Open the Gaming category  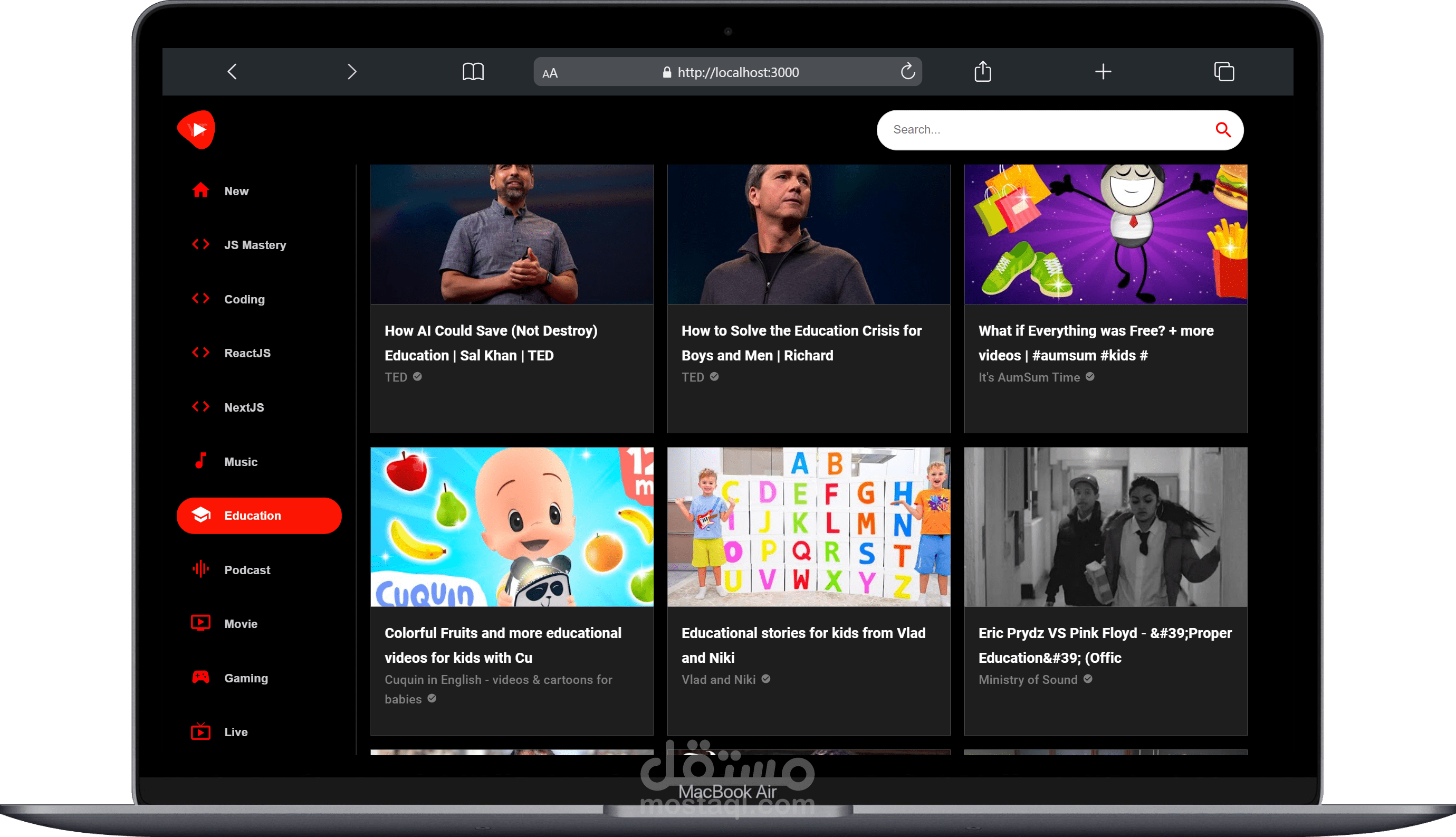[245, 678]
